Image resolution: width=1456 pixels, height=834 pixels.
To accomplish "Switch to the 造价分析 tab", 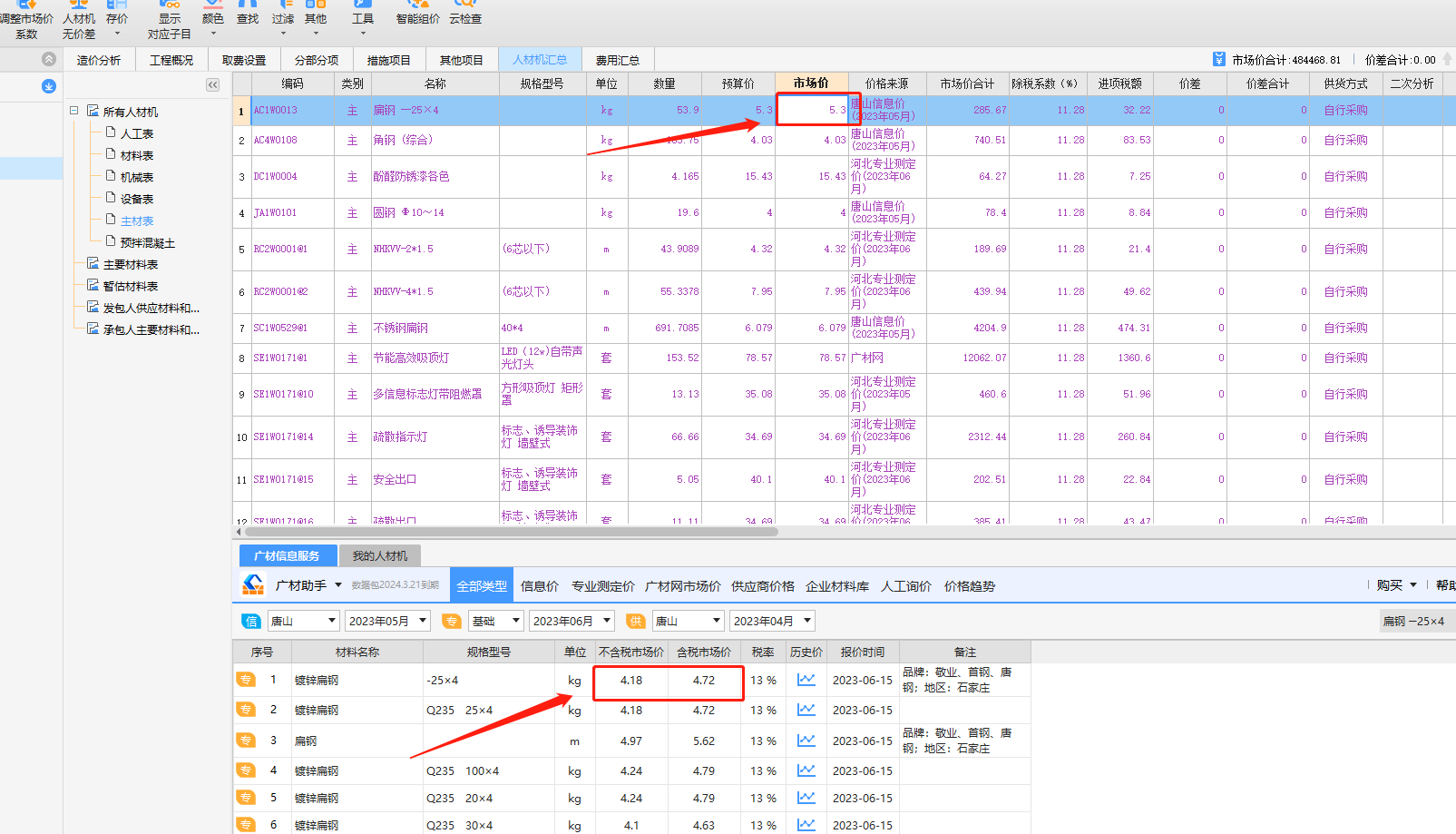I will coord(99,60).
